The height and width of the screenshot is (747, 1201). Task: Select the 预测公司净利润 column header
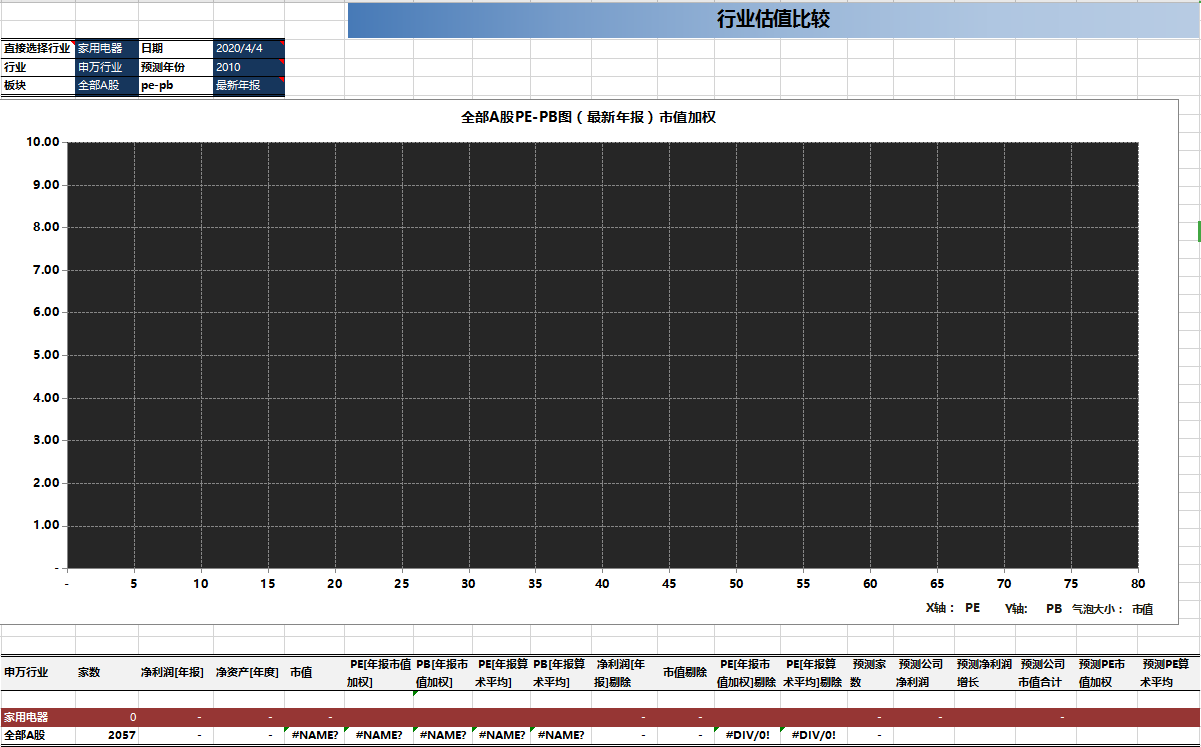[x=921, y=672]
